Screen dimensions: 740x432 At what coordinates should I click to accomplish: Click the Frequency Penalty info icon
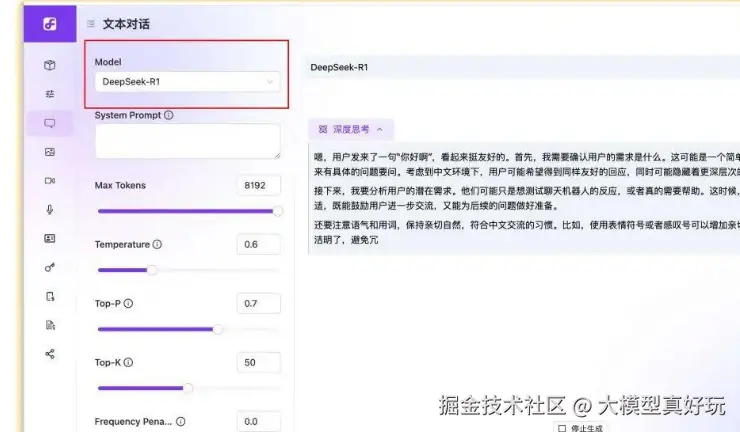click(x=180, y=421)
